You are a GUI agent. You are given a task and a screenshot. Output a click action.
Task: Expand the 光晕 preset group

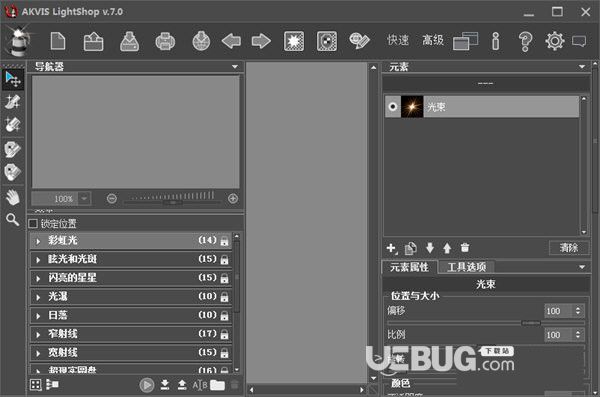38,297
